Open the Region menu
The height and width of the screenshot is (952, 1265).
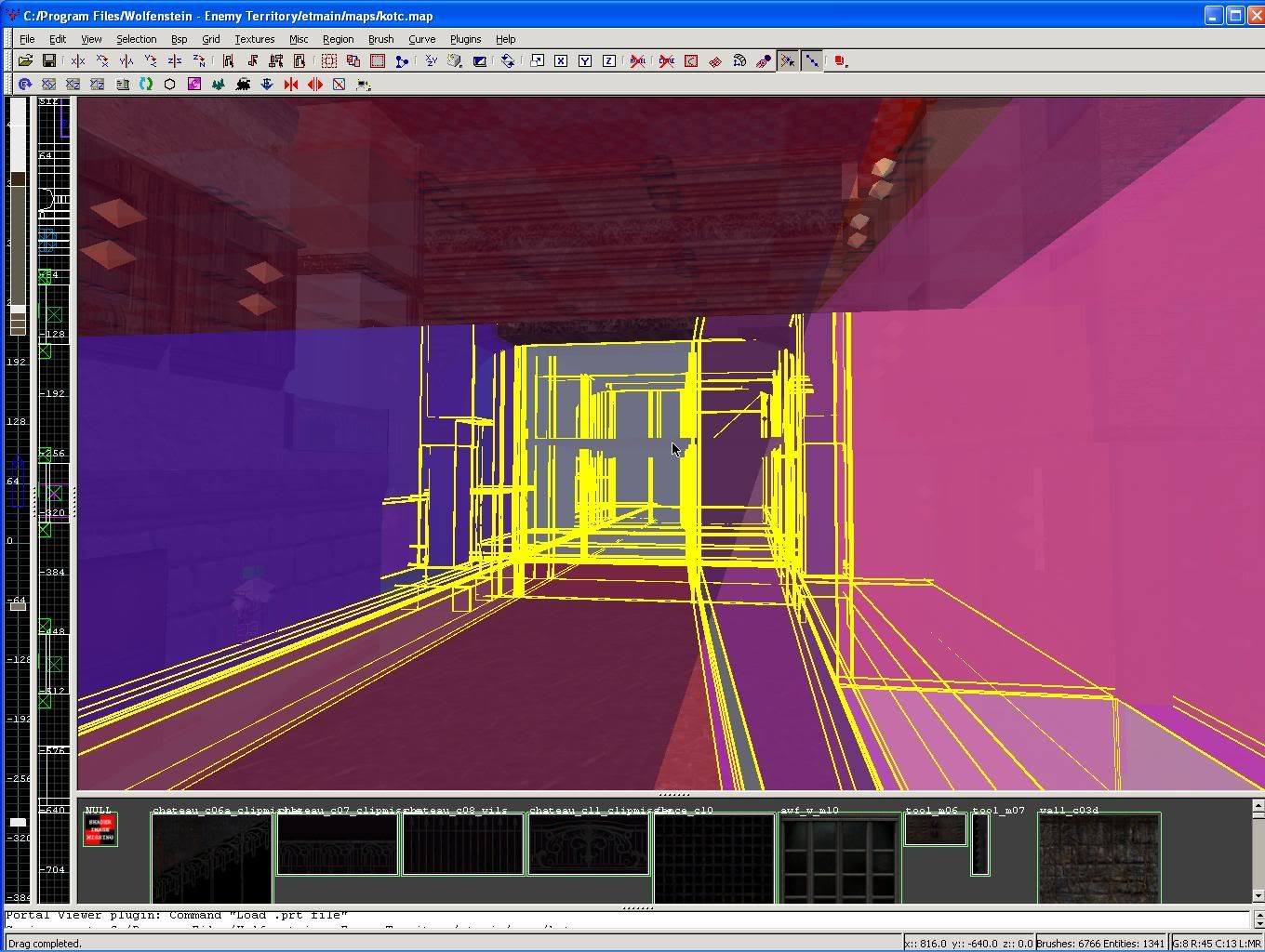pos(338,39)
